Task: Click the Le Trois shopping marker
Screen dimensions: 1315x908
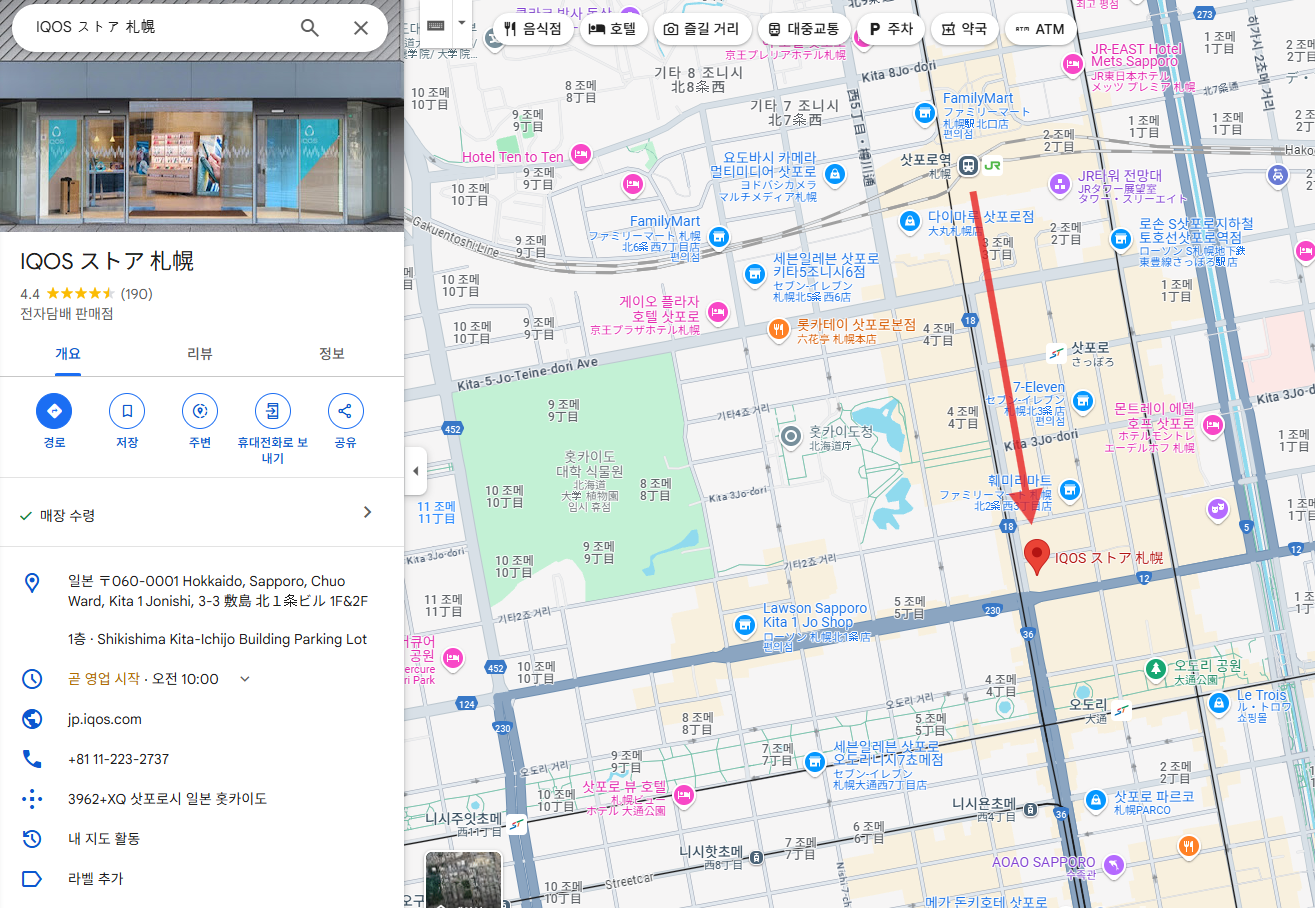Action: [1218, 704]
